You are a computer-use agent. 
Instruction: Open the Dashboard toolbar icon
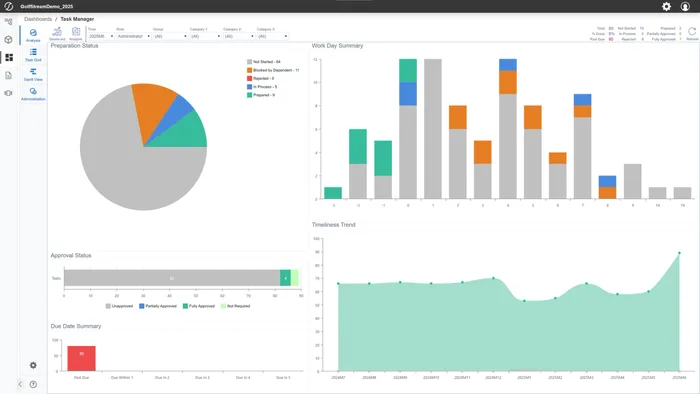[57, 33]
